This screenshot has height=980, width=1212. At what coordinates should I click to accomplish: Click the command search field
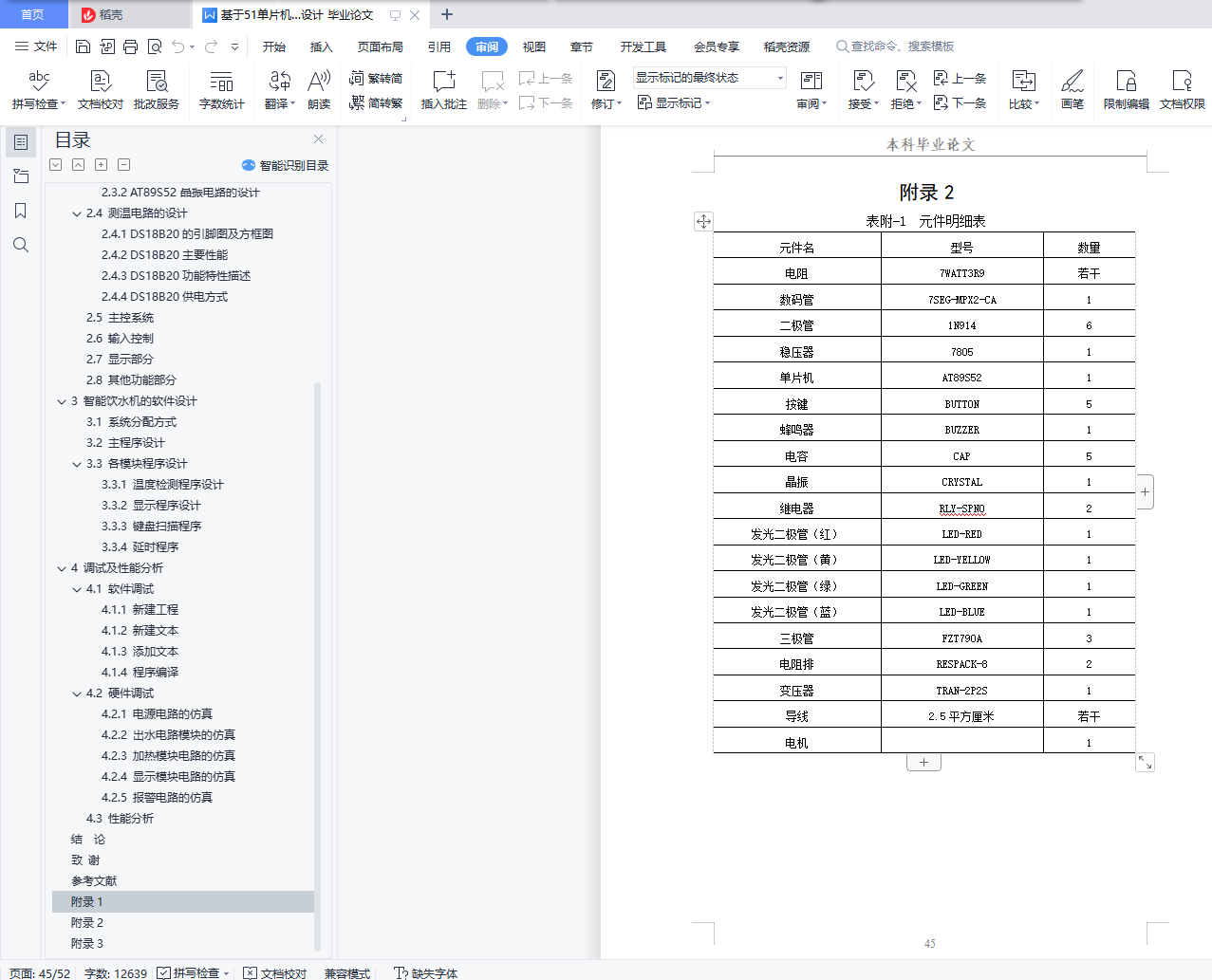point(895,46)
